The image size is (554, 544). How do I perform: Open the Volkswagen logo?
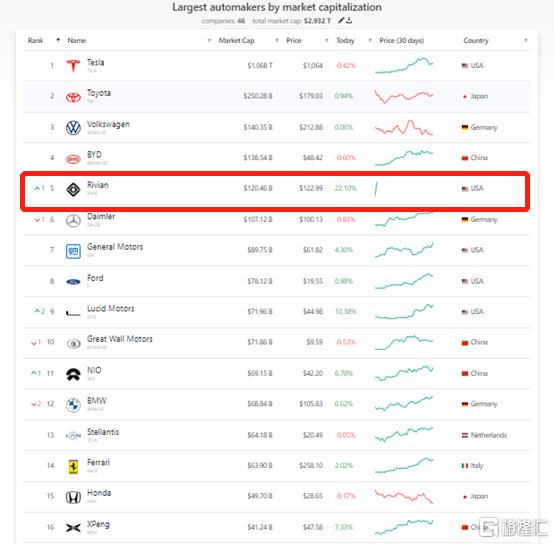point(73,128)
